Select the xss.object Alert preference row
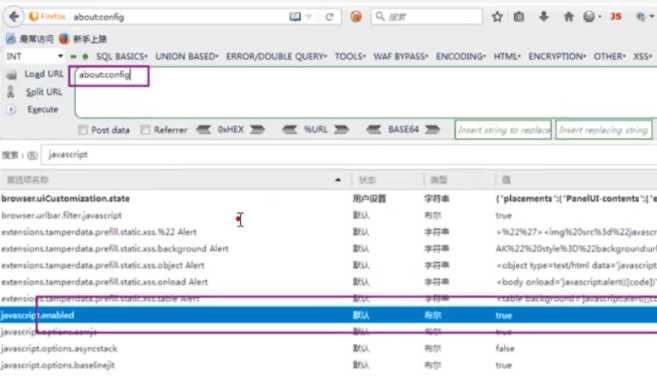 click(328, 265)
